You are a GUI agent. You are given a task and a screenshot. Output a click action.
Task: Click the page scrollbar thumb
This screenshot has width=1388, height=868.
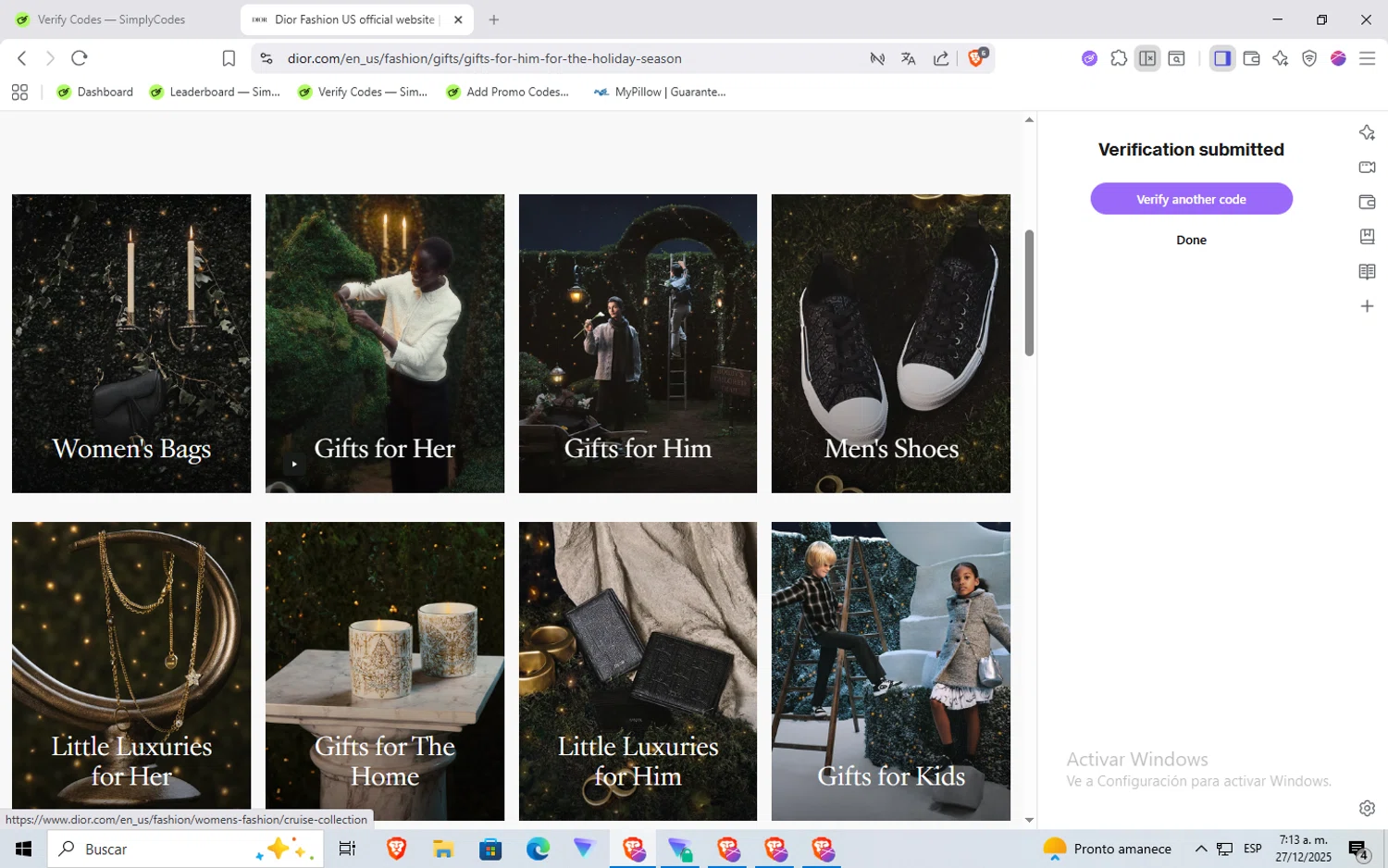tap(1029, 292)
